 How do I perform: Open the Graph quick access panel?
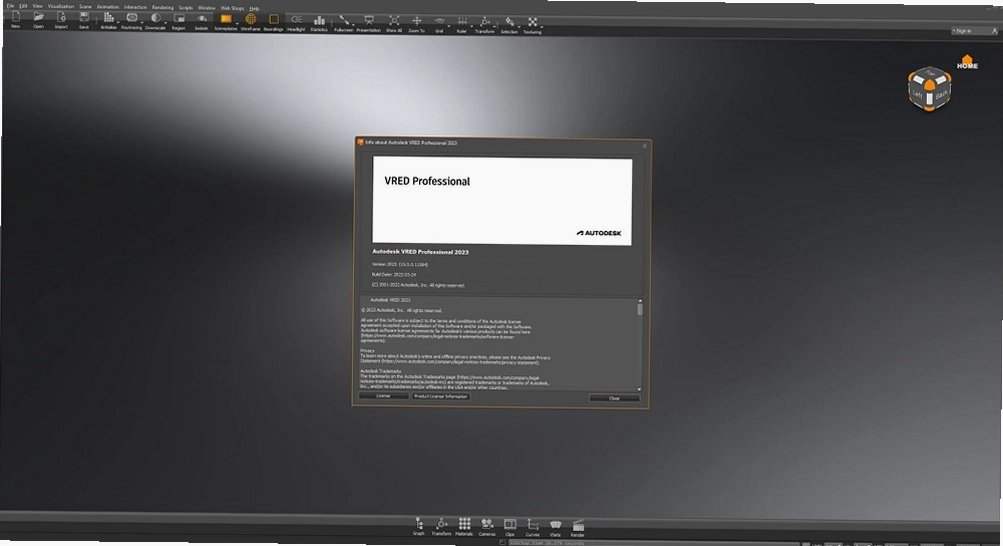[x=418, y=527]
